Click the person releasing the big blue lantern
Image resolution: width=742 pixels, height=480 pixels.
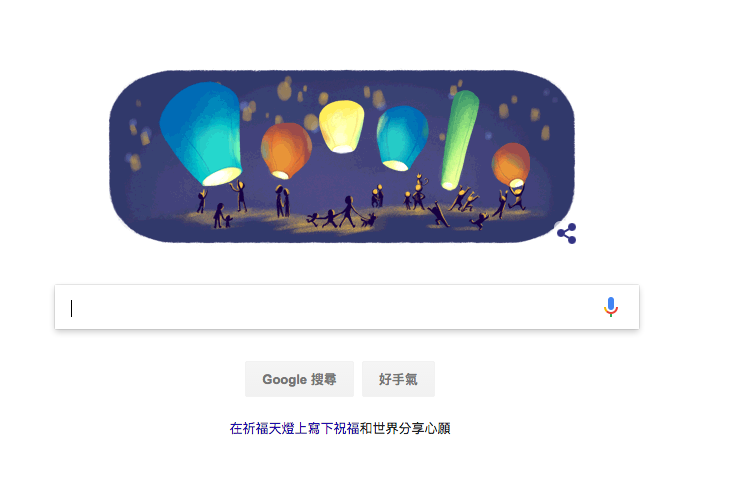[x=239, y=196]
